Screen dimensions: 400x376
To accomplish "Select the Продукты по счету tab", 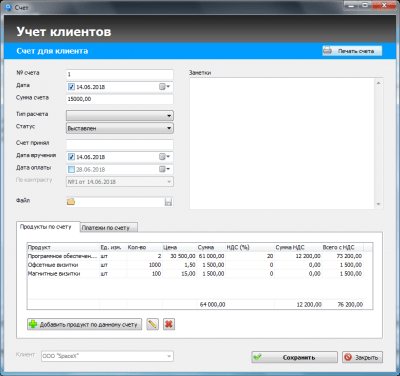I will tap(48, 227).
